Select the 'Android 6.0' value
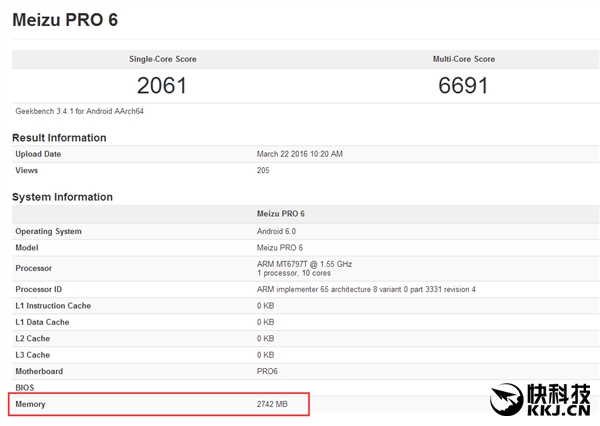600x426 pixels. pos(276,231)
